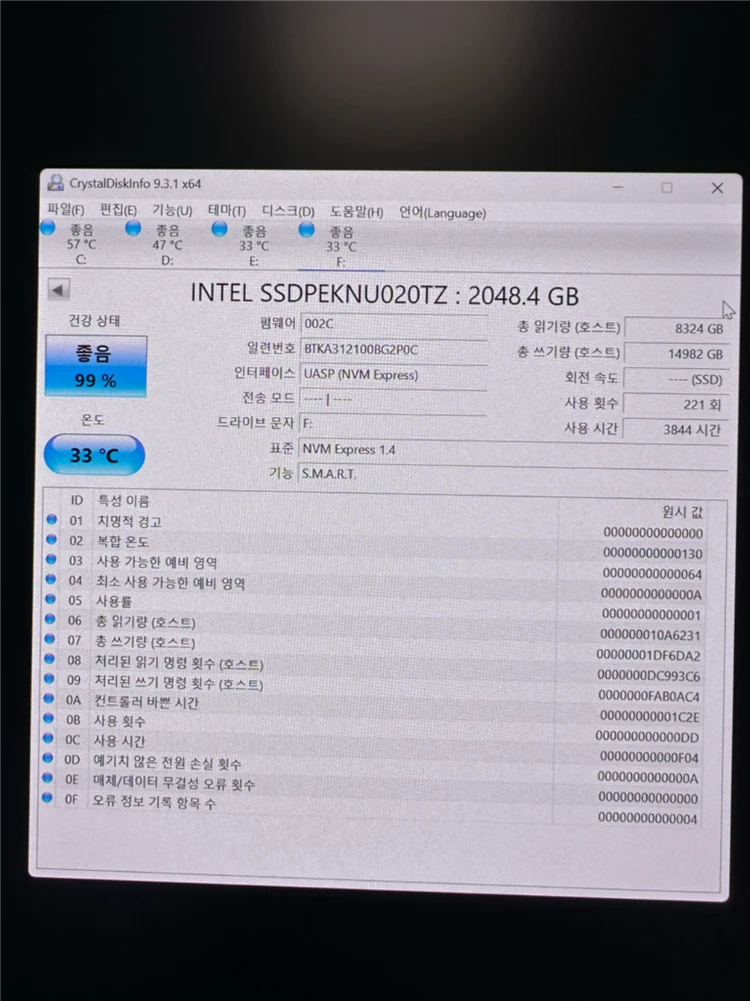
Task: Open the 디스크(D) menu
Action: tap(288, 211)
